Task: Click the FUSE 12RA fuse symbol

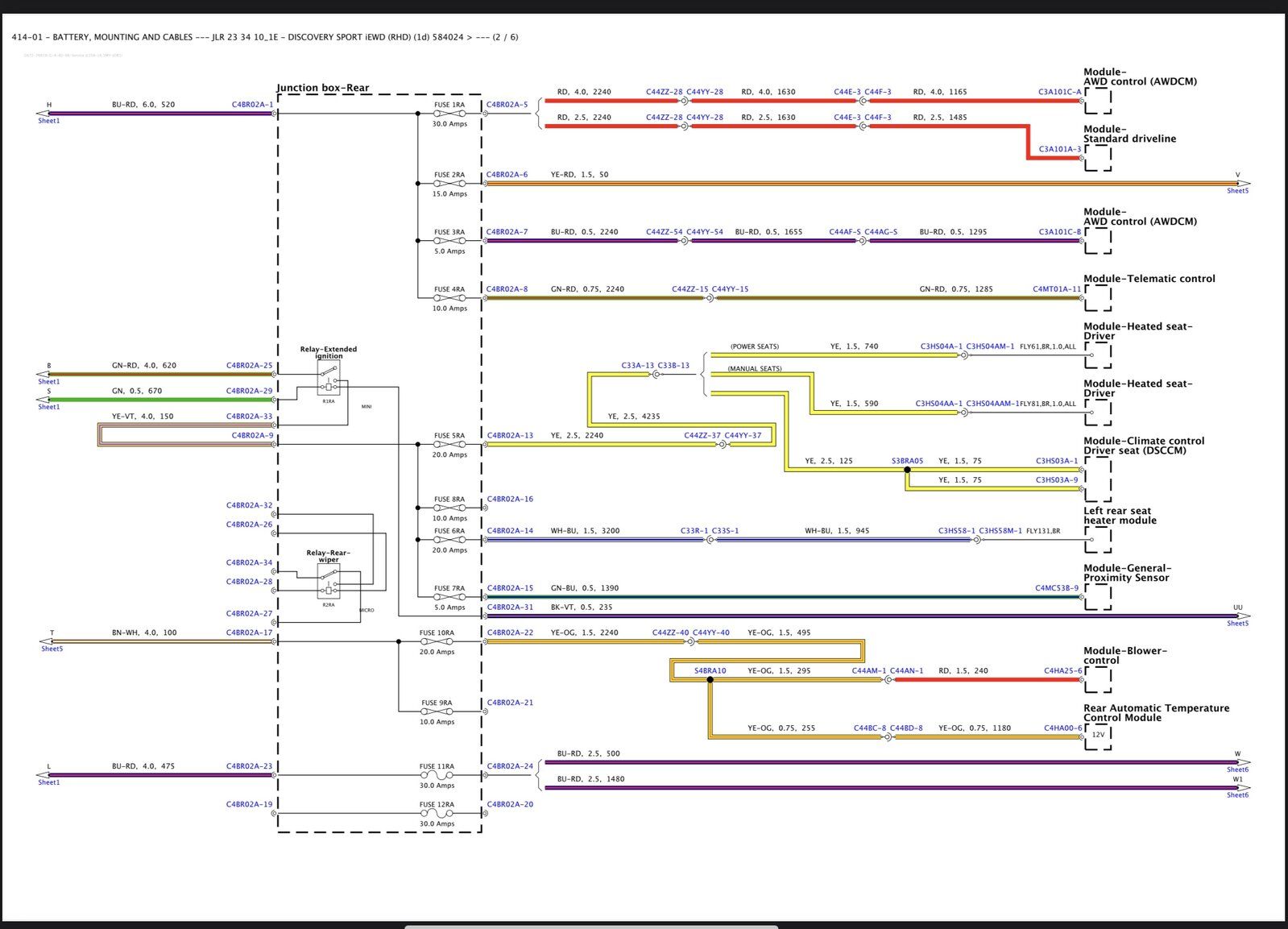Action: (437, 814)
